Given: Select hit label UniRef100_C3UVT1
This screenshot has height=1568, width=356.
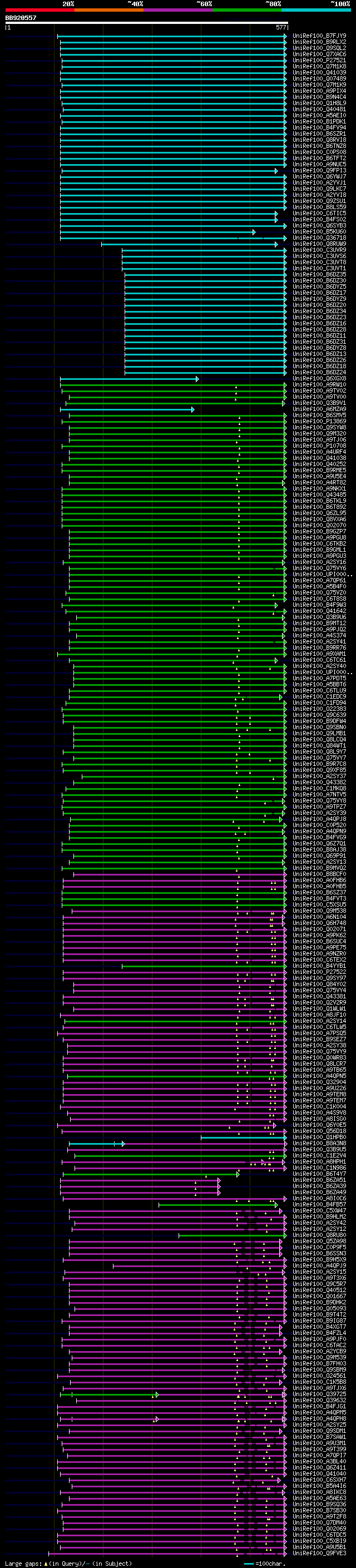Looking at the screenshot, I should (319, 269).
